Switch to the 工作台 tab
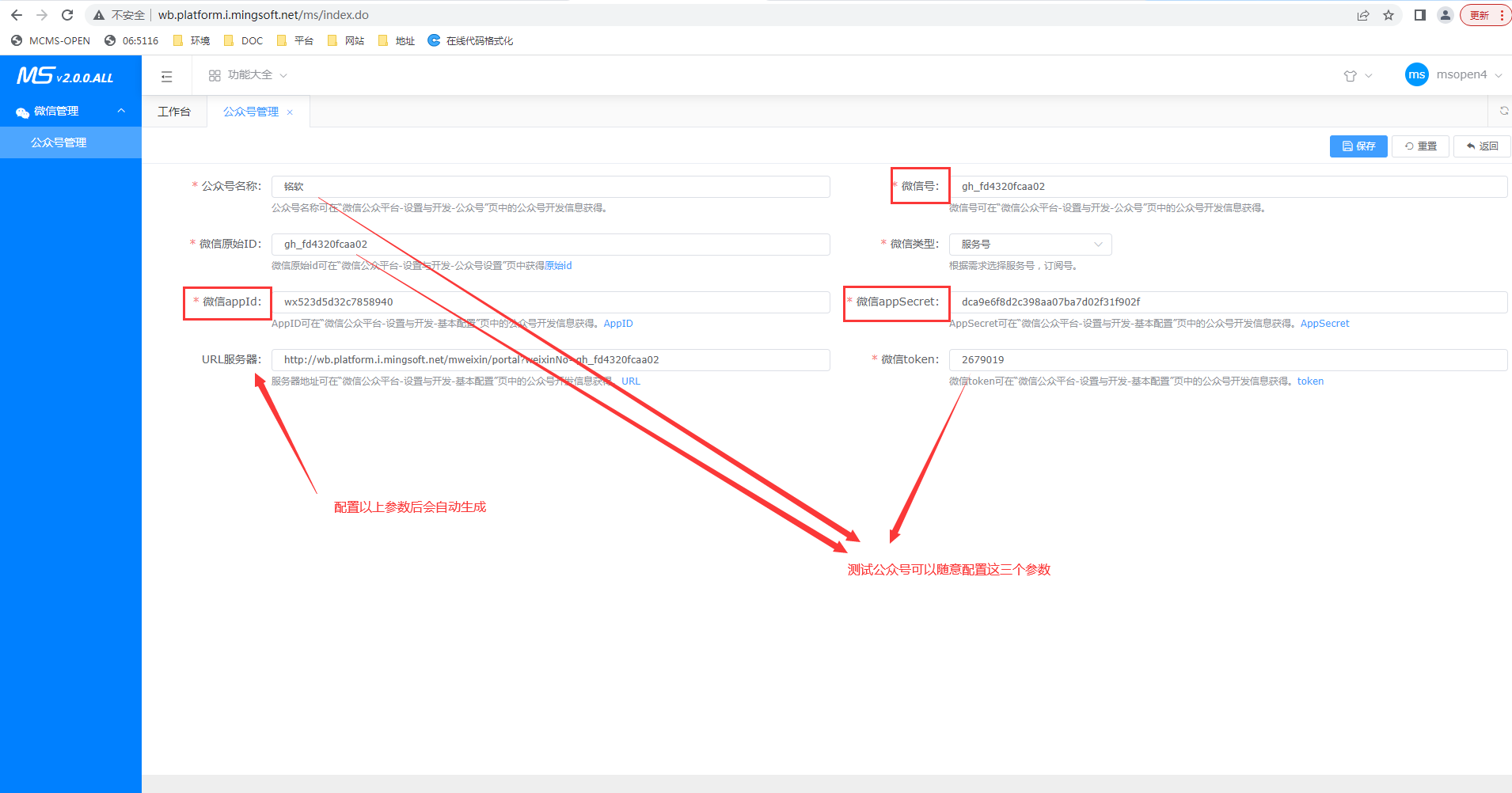This screenshot has height=793, width=1512. click(174, 112)
